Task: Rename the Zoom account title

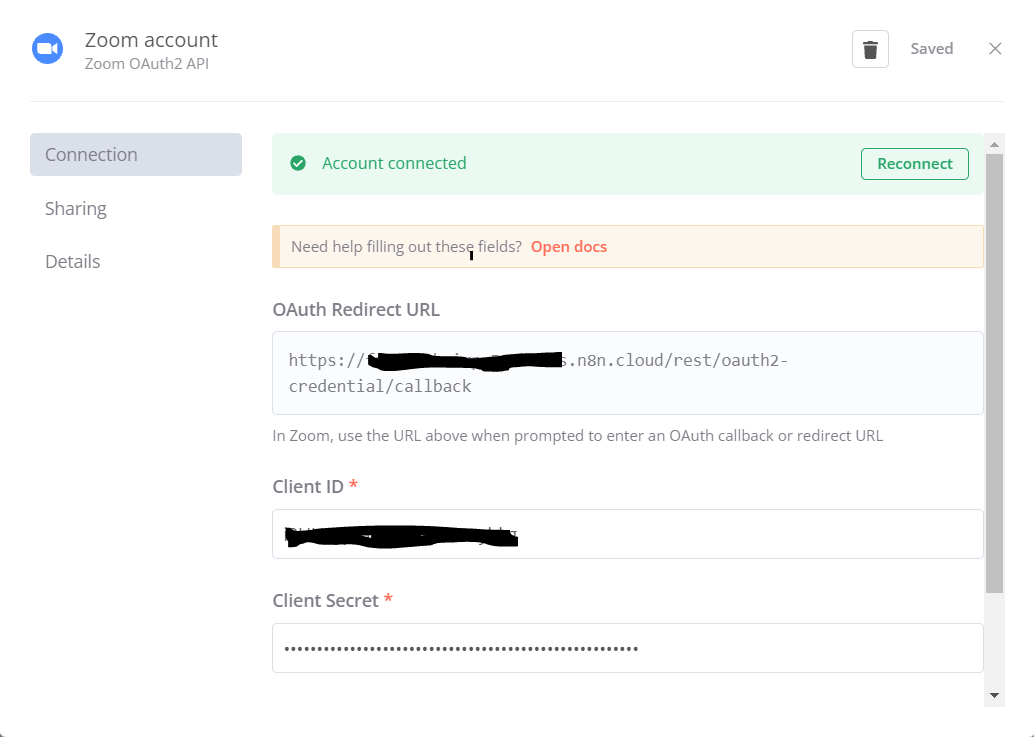Action: pos(151,40)
